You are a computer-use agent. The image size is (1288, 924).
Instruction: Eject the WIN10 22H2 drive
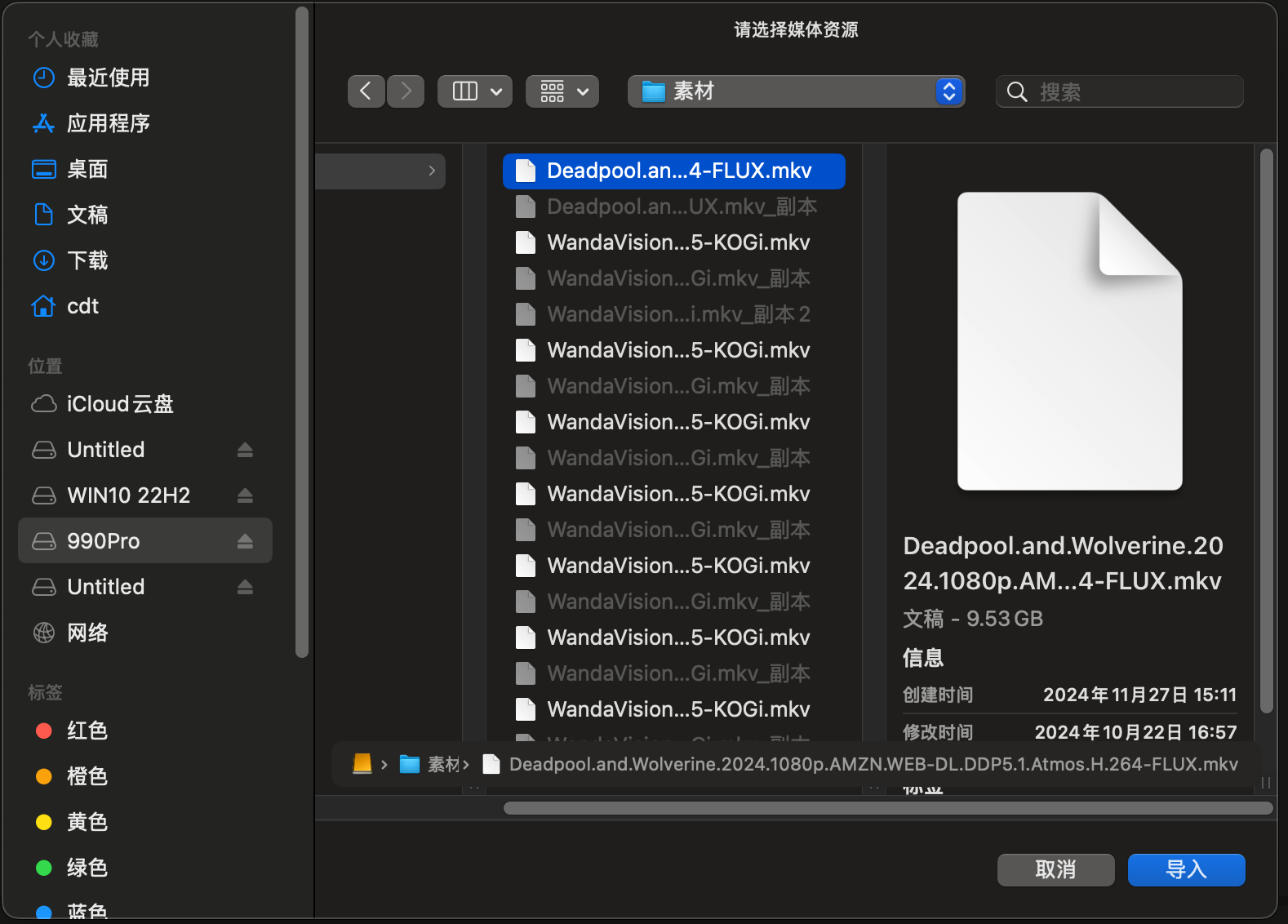coord(245,495)
